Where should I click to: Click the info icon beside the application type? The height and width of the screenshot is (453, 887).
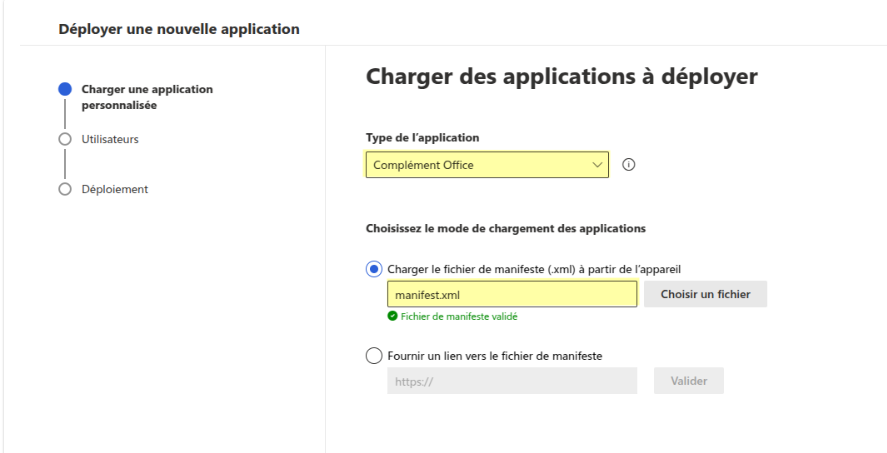coord(629,165)
